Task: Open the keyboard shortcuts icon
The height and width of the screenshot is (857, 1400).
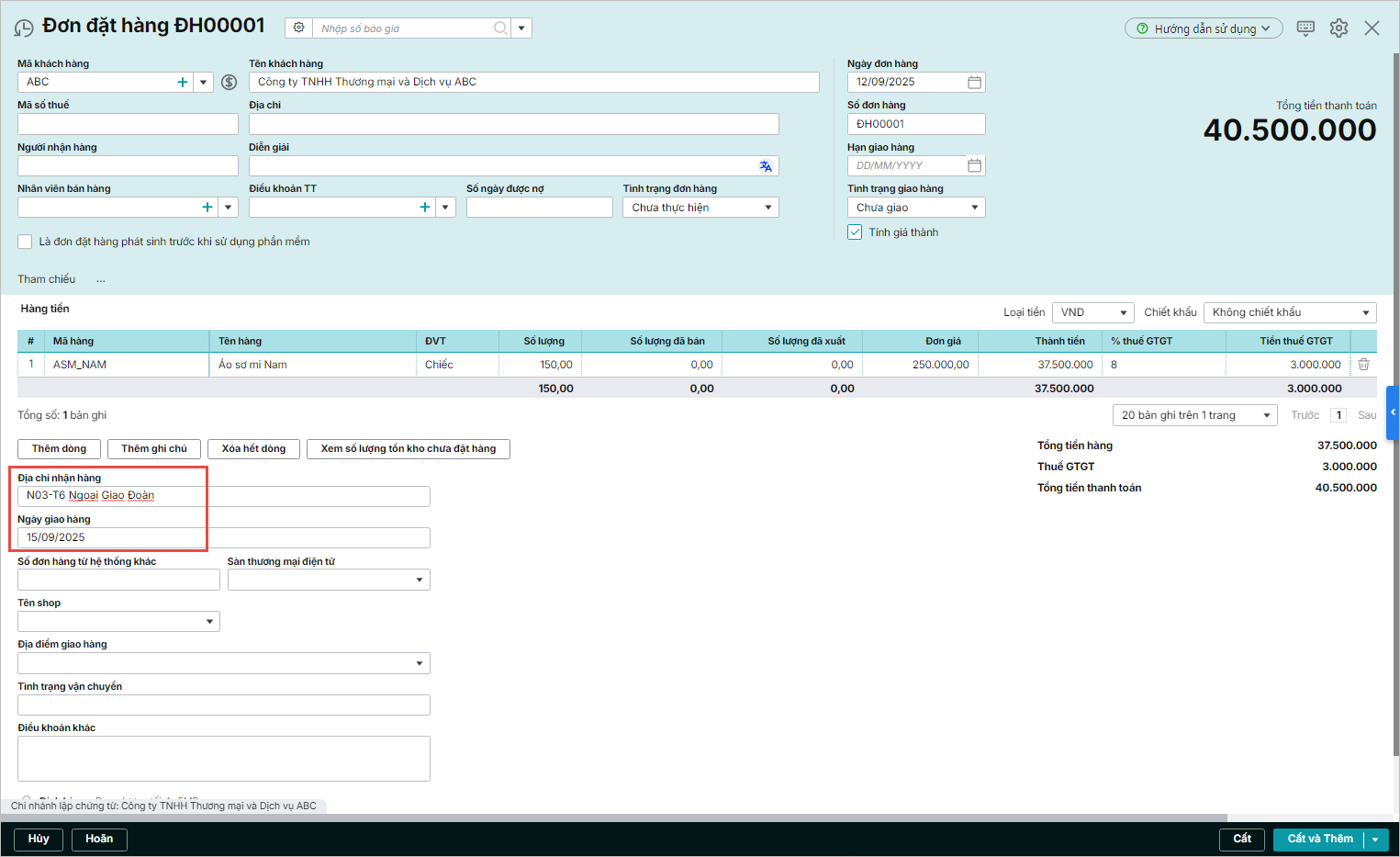Action: tap(1305, 28)
